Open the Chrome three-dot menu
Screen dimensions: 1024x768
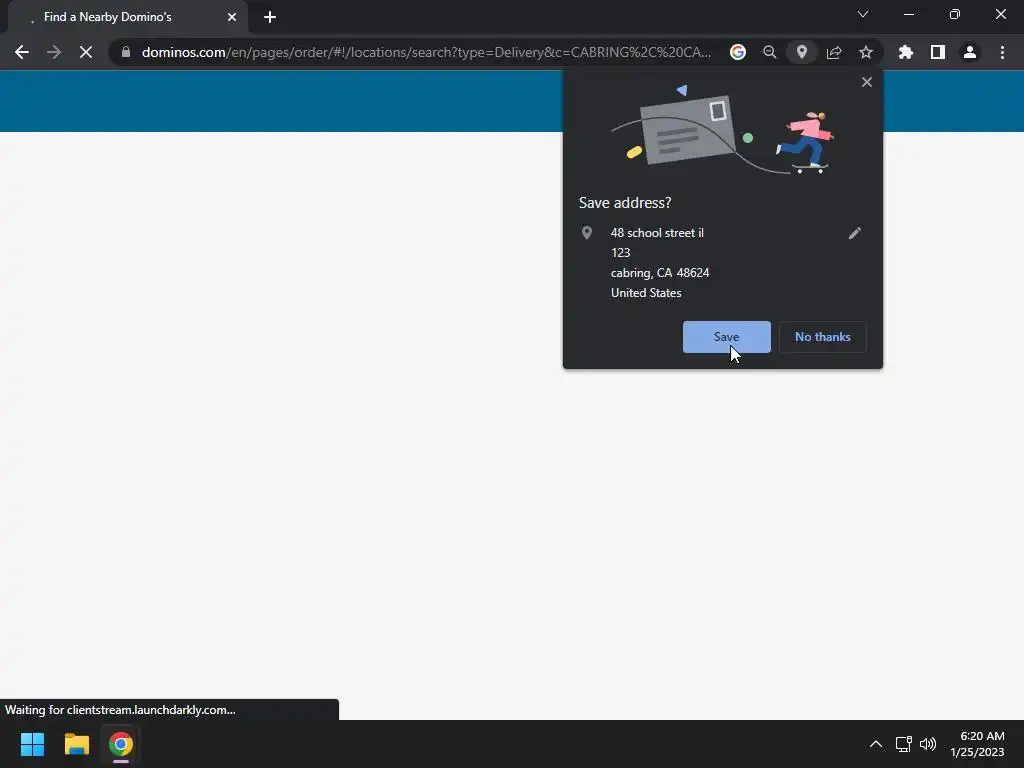pyautogui.click(x=1002, y=52)
